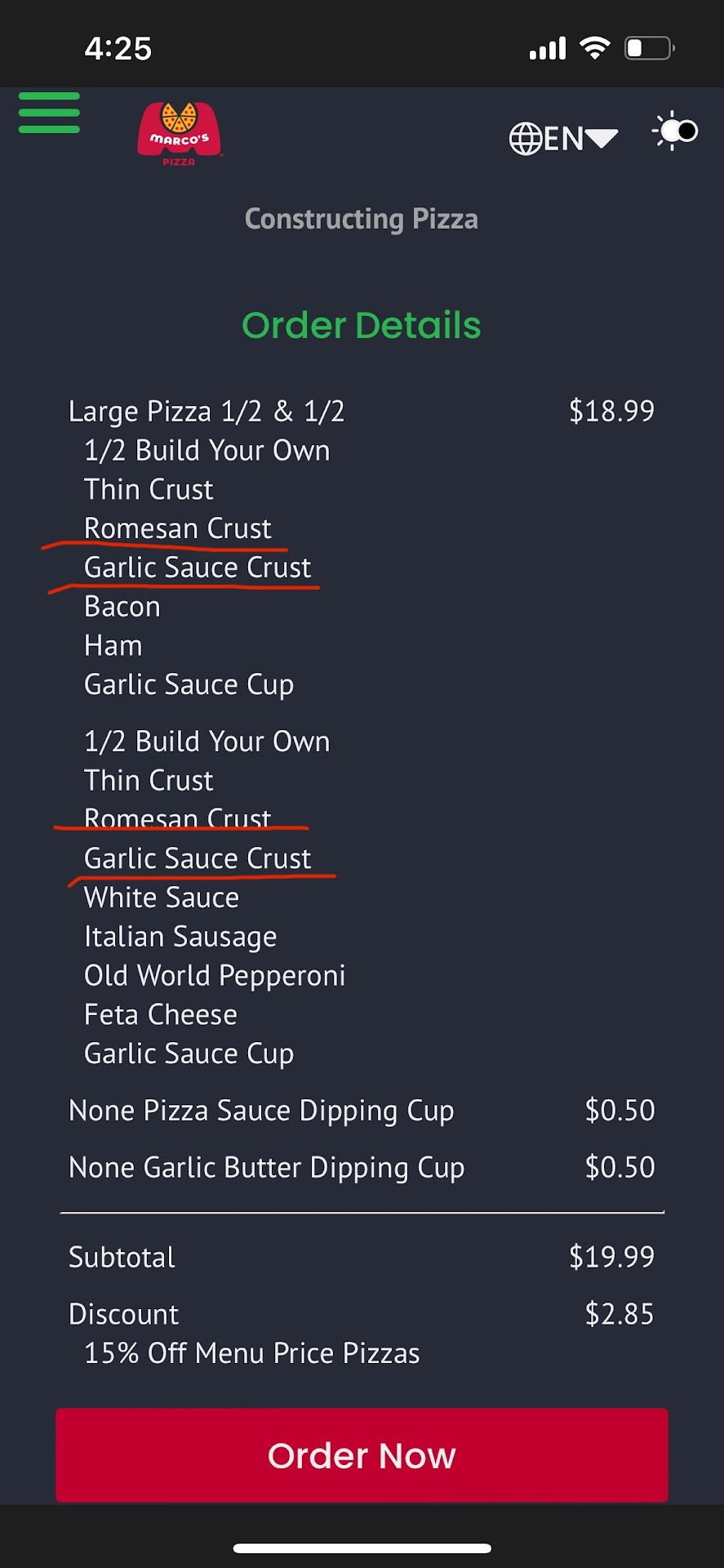The height and width of the screenshot is (1568, 724).
Task: Open the green hamburger menu
Action: click(x=49, y=113)
